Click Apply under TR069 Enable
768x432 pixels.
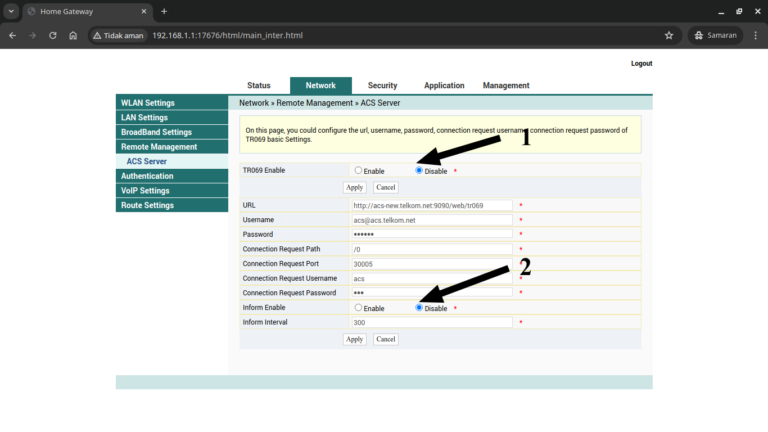click(354, 188)
